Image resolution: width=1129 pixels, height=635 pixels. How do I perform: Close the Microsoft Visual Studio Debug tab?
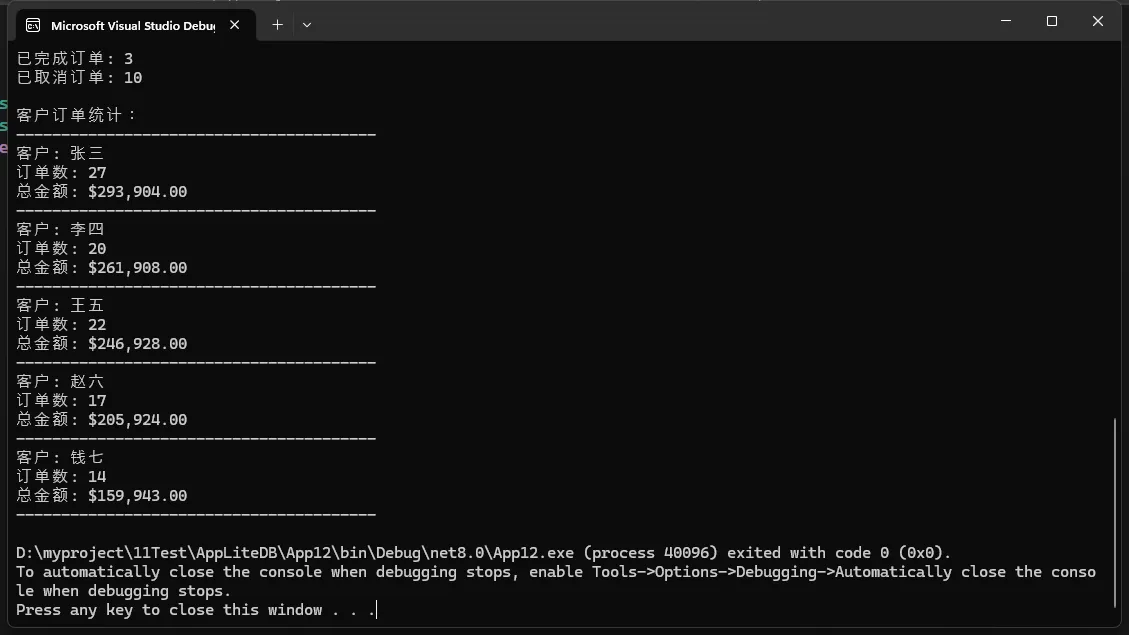[x=235, y=25]
